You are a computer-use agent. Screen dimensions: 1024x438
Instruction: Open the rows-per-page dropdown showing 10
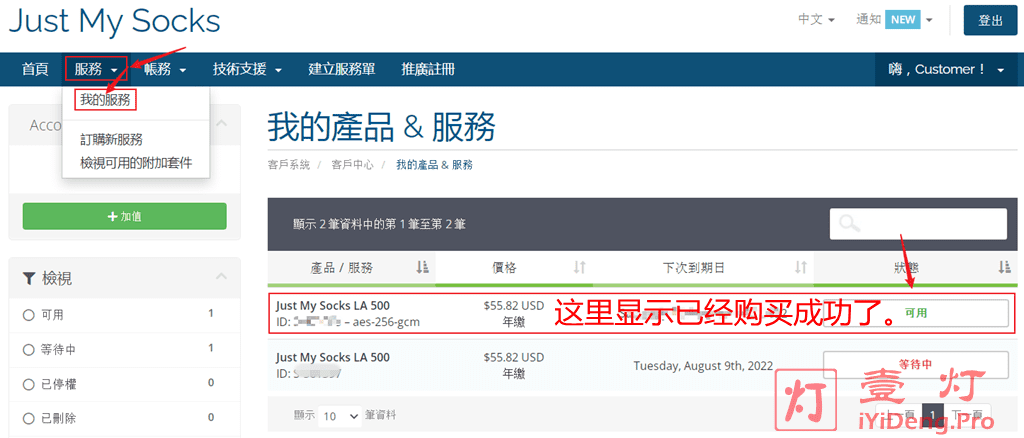click(x=342, y=415)
